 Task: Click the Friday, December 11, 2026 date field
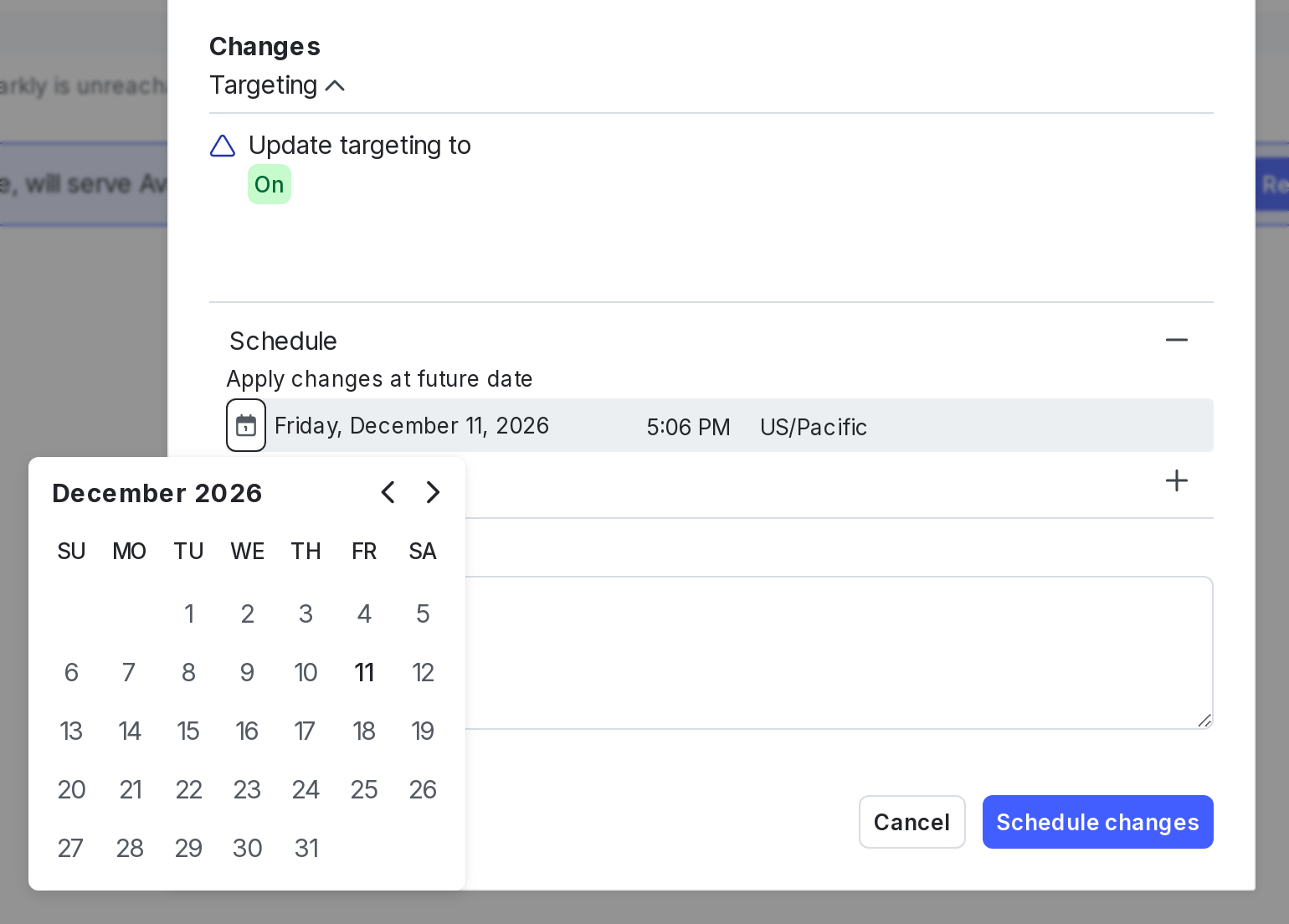pyautogui.click(x=412, y=426)
